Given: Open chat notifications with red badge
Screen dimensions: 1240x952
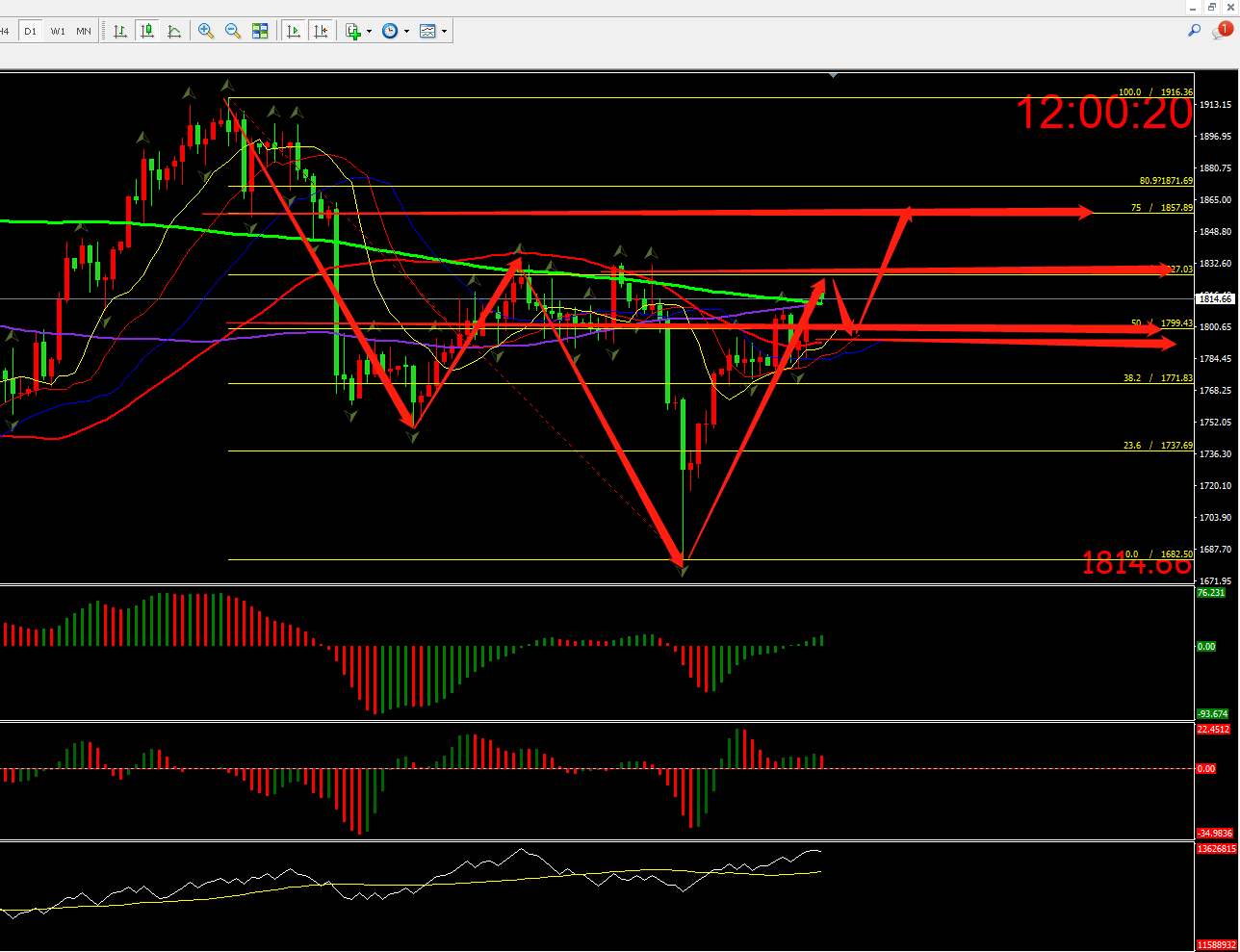Looking at the screenshot, I should [1222, 31].
